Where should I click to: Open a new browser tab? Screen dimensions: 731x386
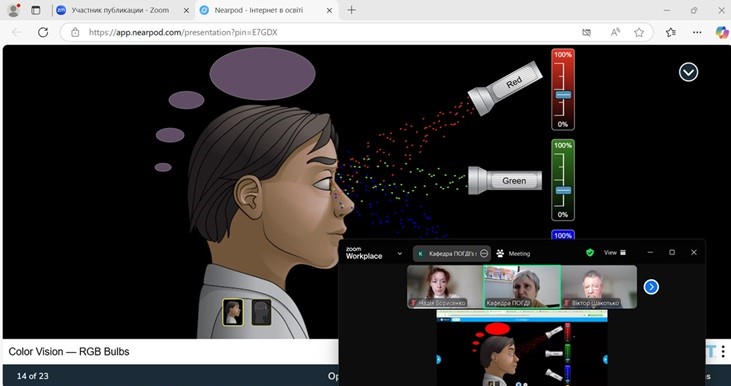point(352,10)
